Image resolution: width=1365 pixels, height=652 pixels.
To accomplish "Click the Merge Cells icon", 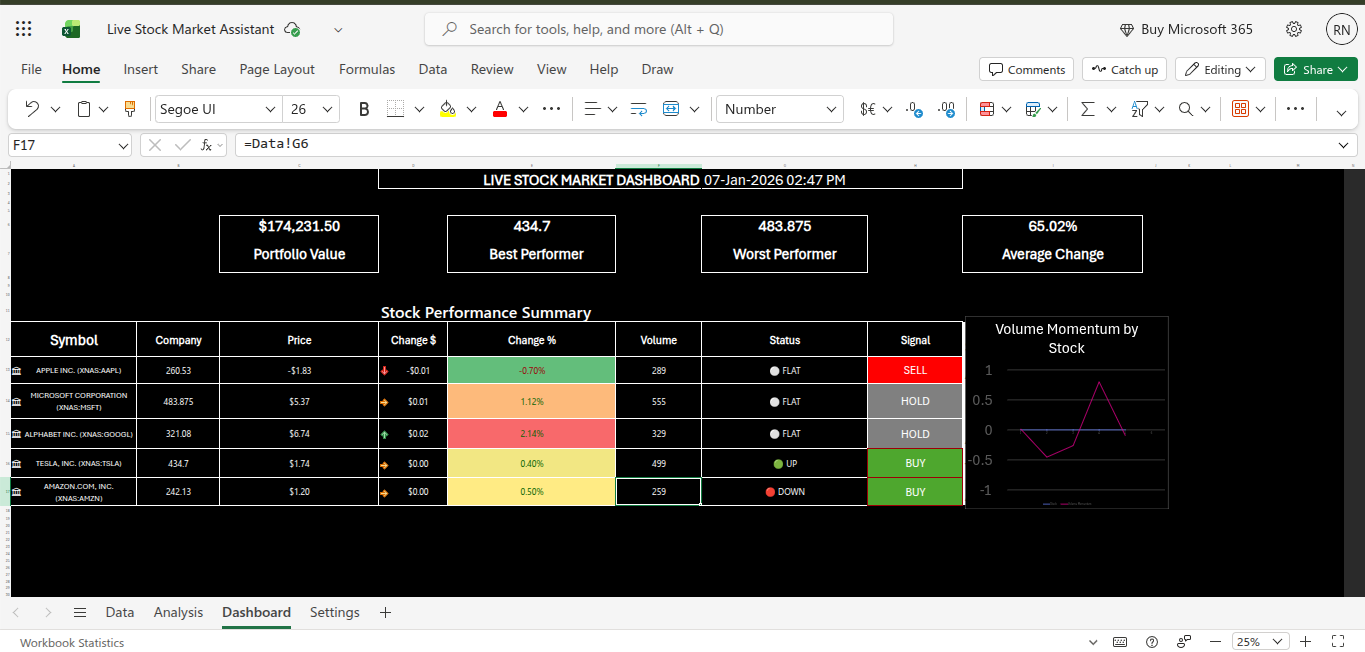I will coord(671,108).
